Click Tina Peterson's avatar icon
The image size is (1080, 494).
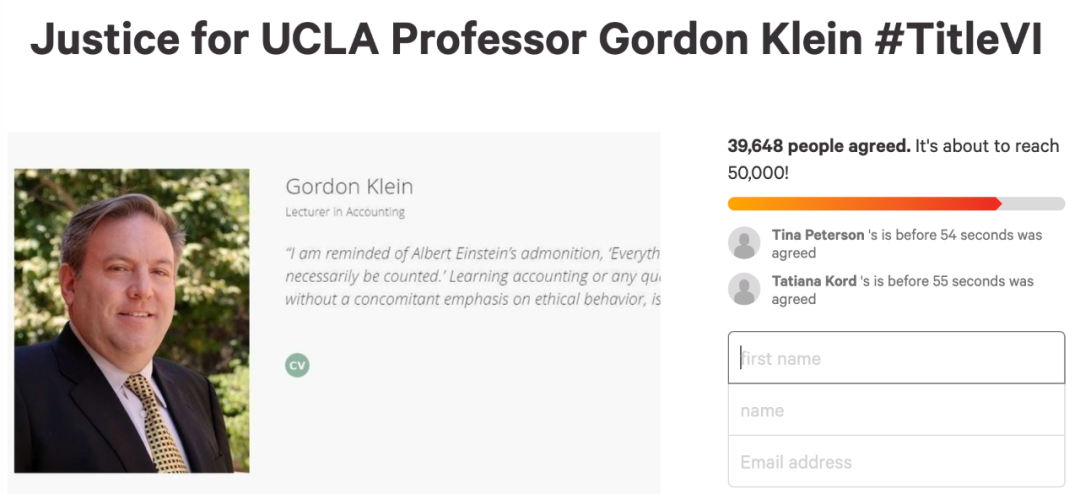point(744,243)
